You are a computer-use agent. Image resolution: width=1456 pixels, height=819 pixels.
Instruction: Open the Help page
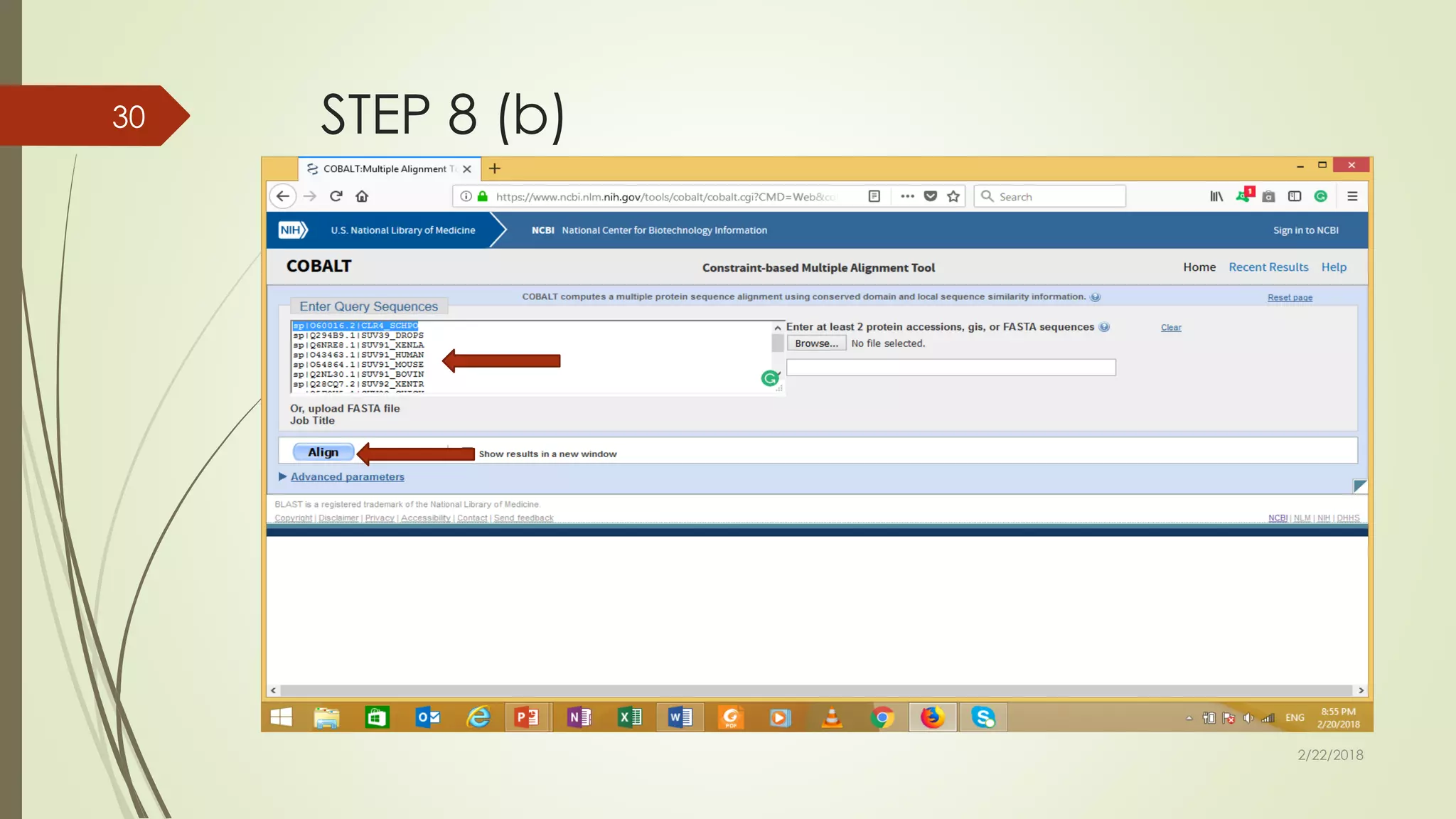(1334, 267)
